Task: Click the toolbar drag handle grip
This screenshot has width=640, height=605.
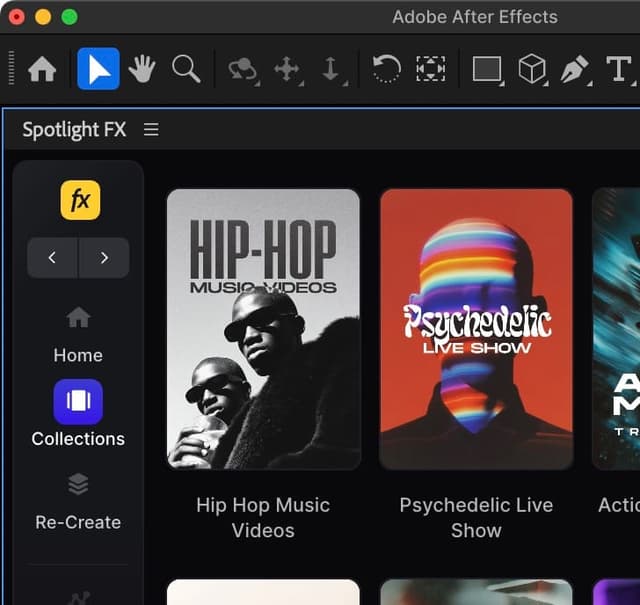Action: click(11, 68)
